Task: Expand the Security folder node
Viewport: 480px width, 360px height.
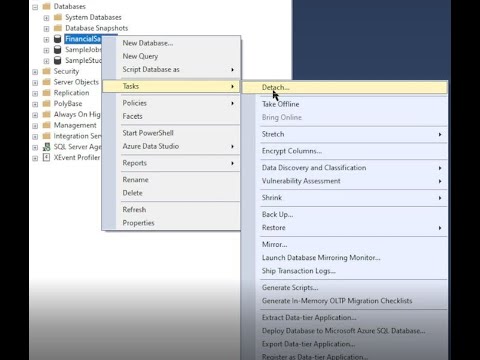Action: pos(35,72)
